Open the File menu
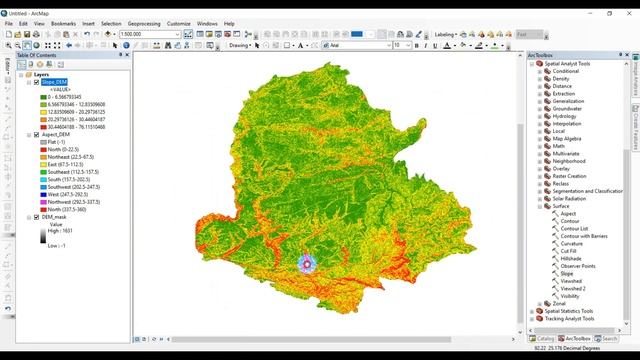The image size is (640, 360). [x=9, y=24]
